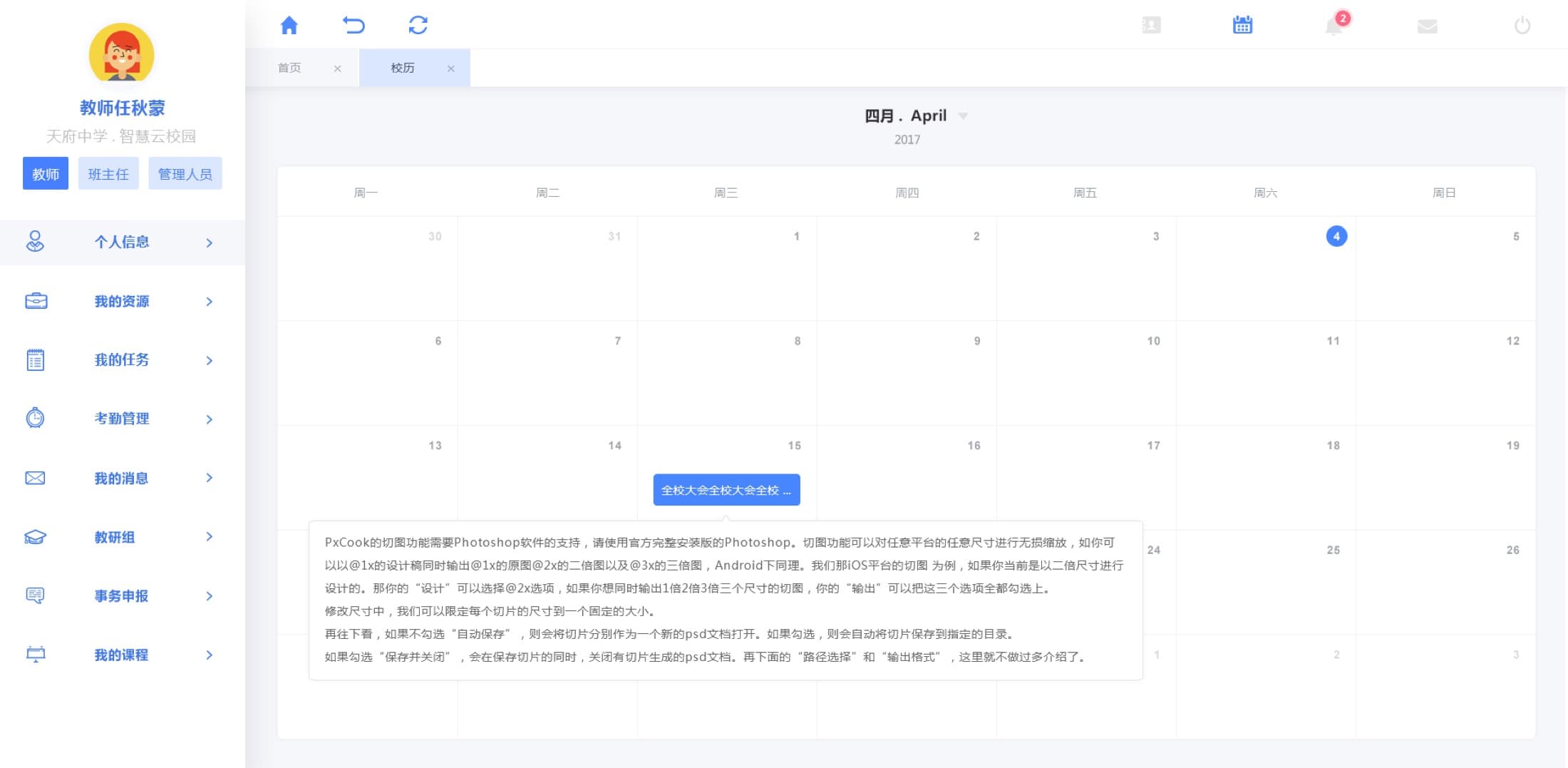The height and width of the screenshot is (768, 1568).
Task: Select the 教师 role button
Action: [x=46, y=173]
